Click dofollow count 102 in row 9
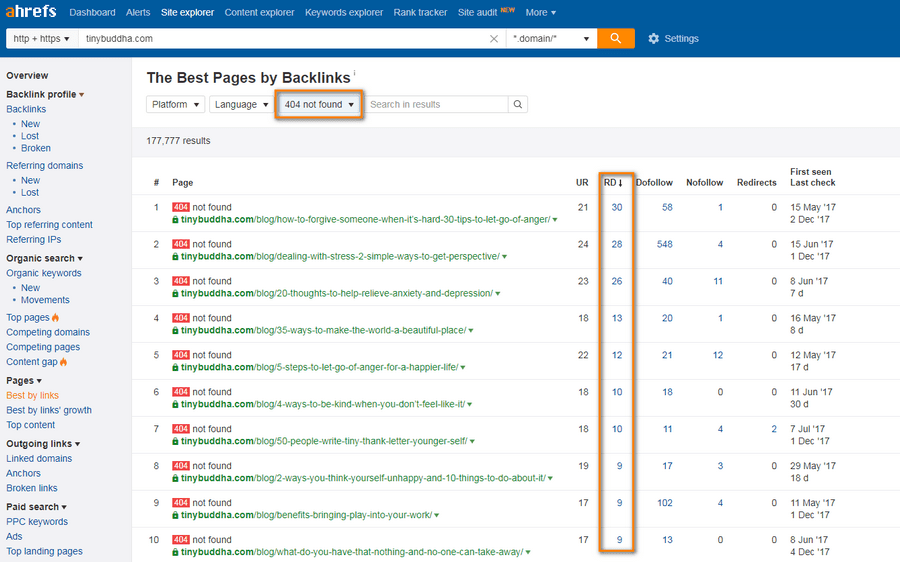900x562 pixels. click(665, 503)
